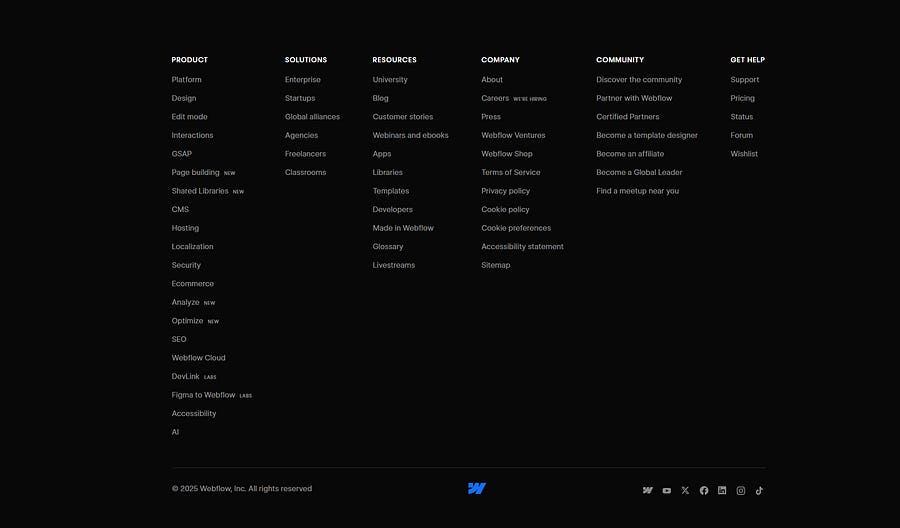Viewport: 900px width, 528px height.
Task: Open the Support help link
Action: point(745,80)
